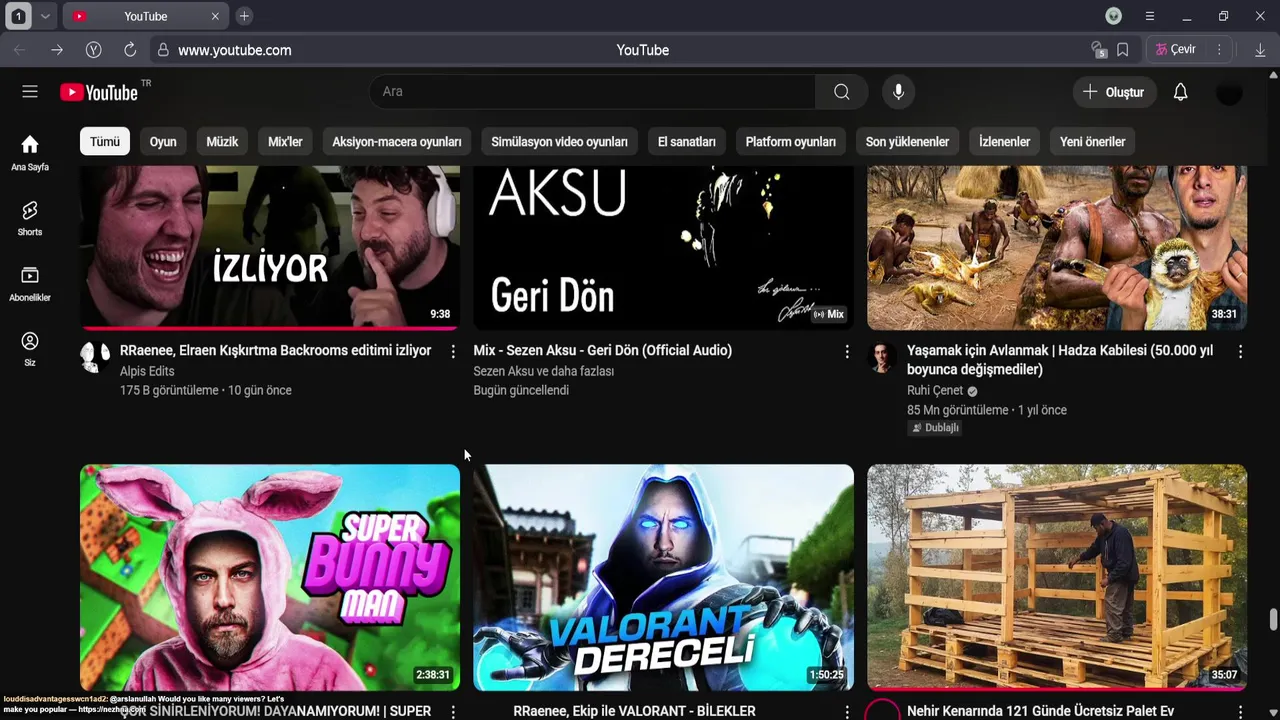The width and height of the screenshot is (1280, 720).
Task: Select Son yüklenenler chip
Action: tap(907, 142)
